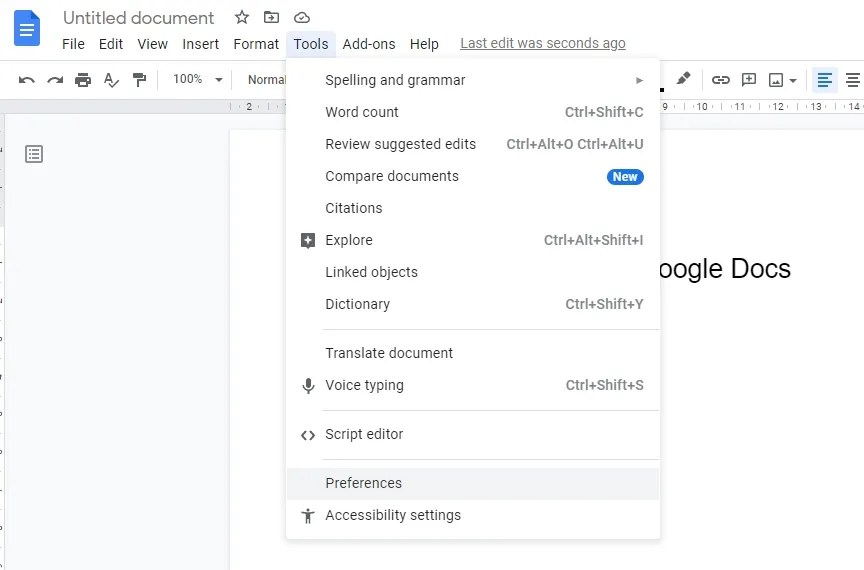Click the Accessibility settings person icon
The width and height of the screenshot is (864, 570).
pos(308,515)
